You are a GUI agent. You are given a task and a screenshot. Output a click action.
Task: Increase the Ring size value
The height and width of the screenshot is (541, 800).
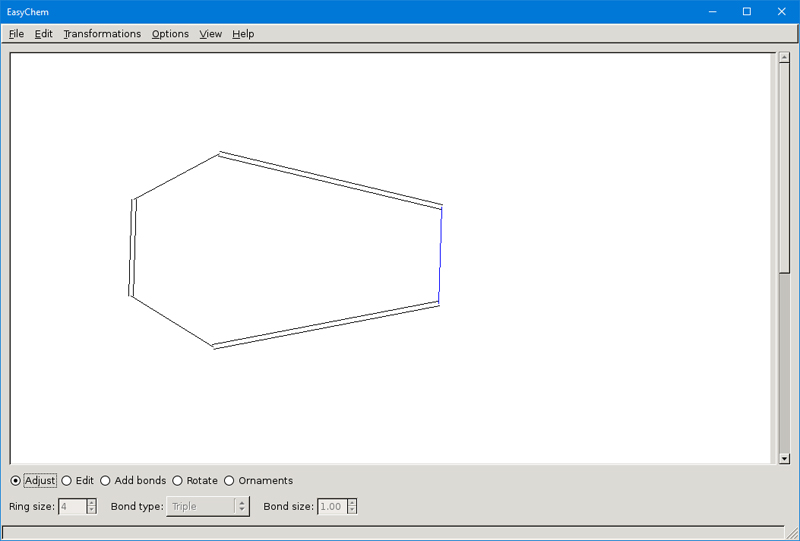click(91, 503)
